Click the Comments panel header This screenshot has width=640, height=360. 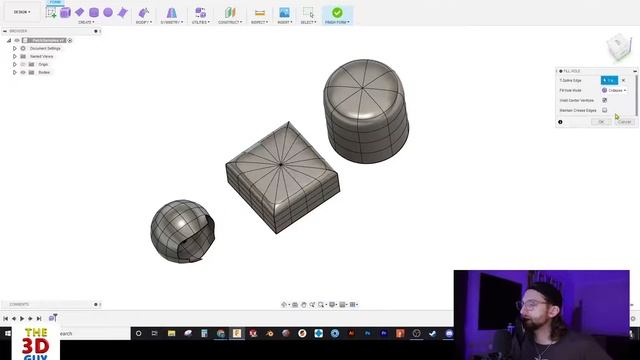pos(19,304)
